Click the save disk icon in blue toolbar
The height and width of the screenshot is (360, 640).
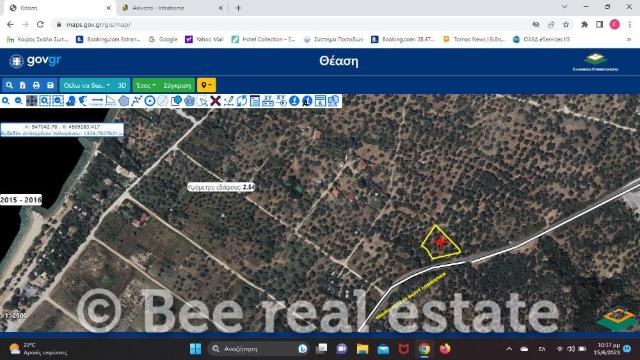[x=50, y=85]
